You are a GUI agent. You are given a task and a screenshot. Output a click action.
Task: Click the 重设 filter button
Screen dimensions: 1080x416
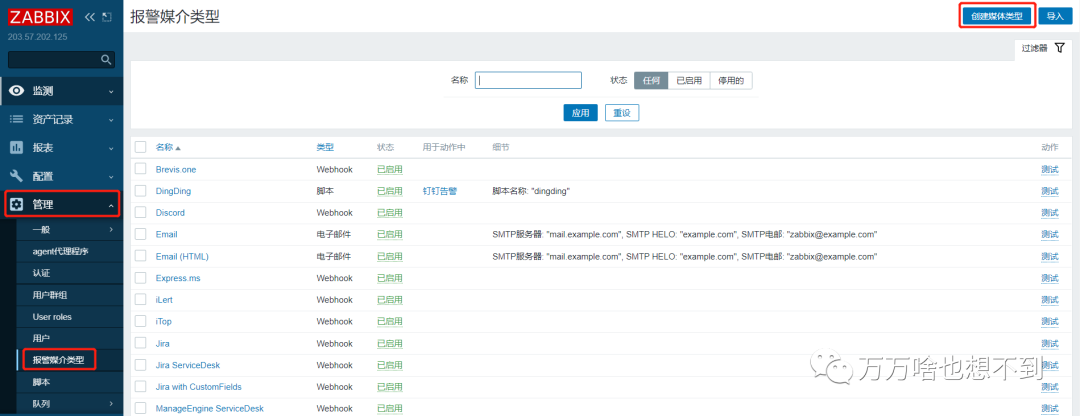(x=622, y=113)
